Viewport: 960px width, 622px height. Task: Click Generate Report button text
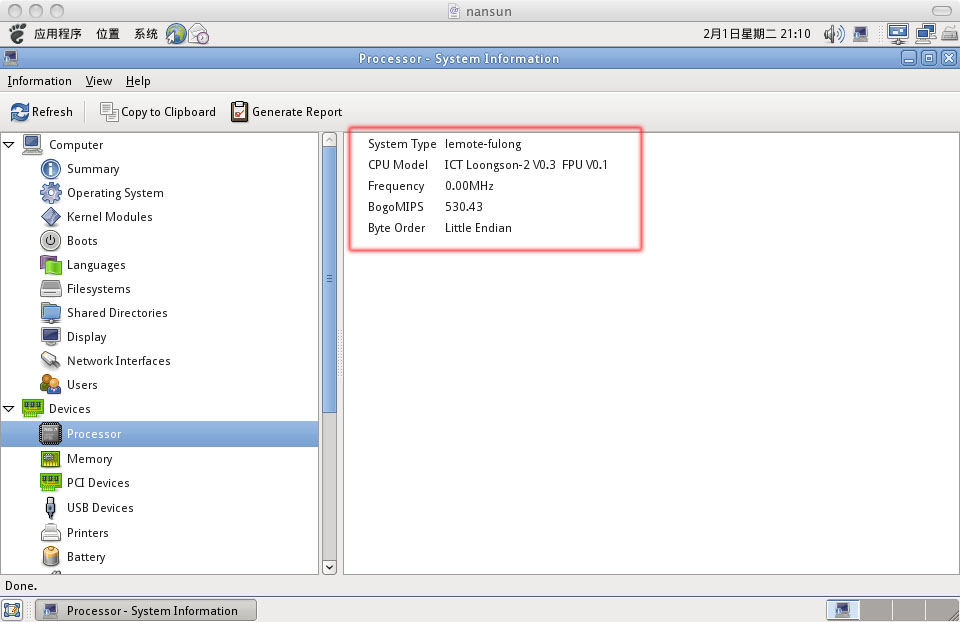pyautogui.click(x=297, y=112)
